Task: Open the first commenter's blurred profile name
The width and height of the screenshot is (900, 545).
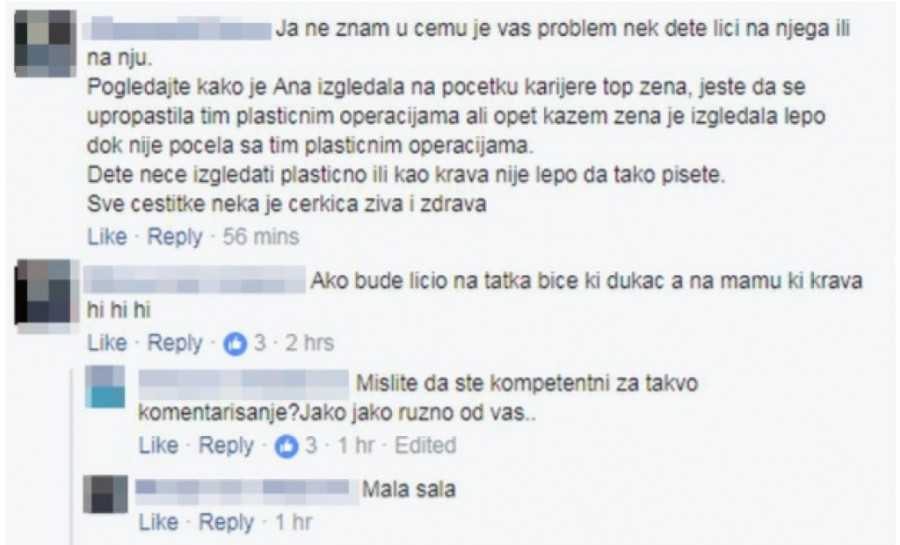Action: [x=179, y=28]
